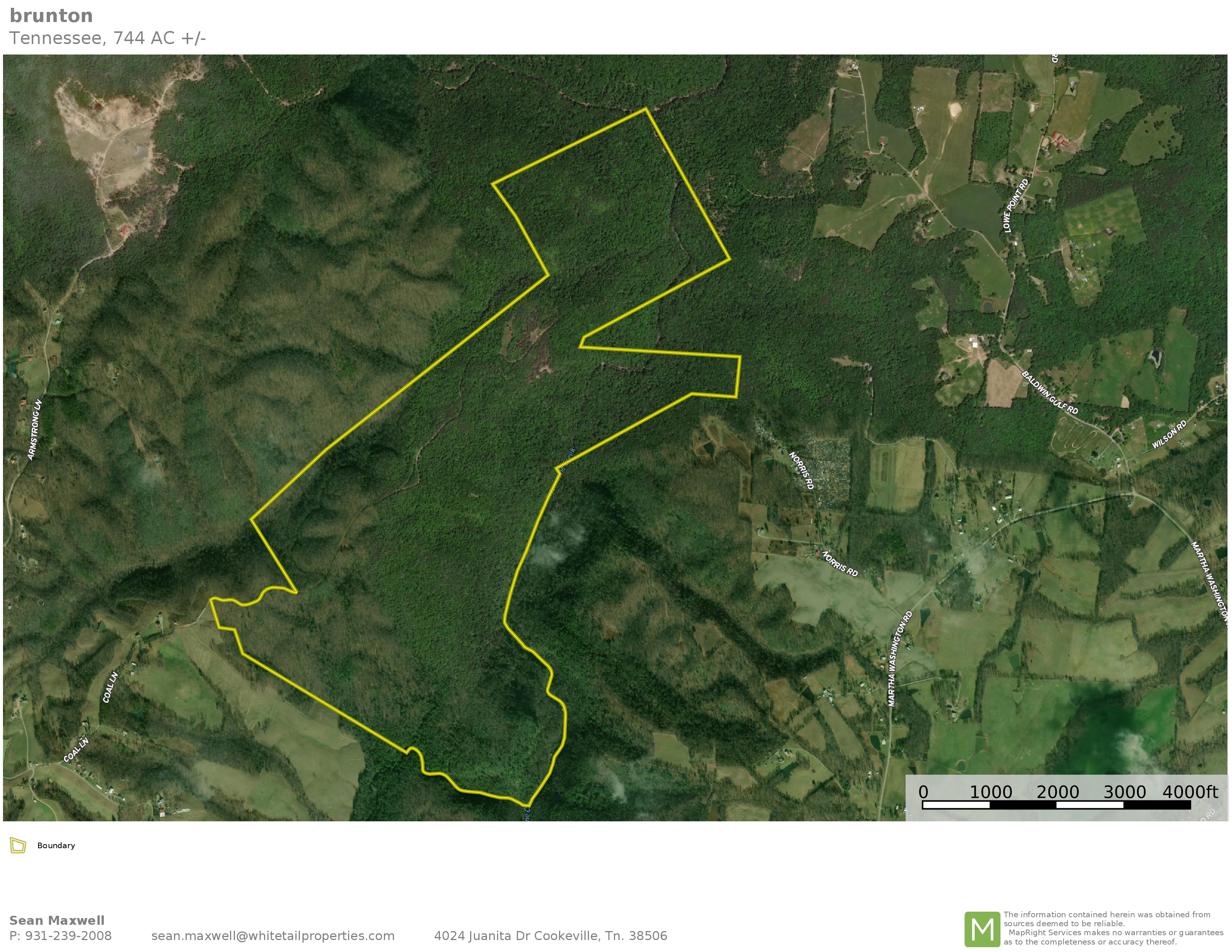
Task: Click the yellow Boundary legend icon
Action: (x=18, y=845)
